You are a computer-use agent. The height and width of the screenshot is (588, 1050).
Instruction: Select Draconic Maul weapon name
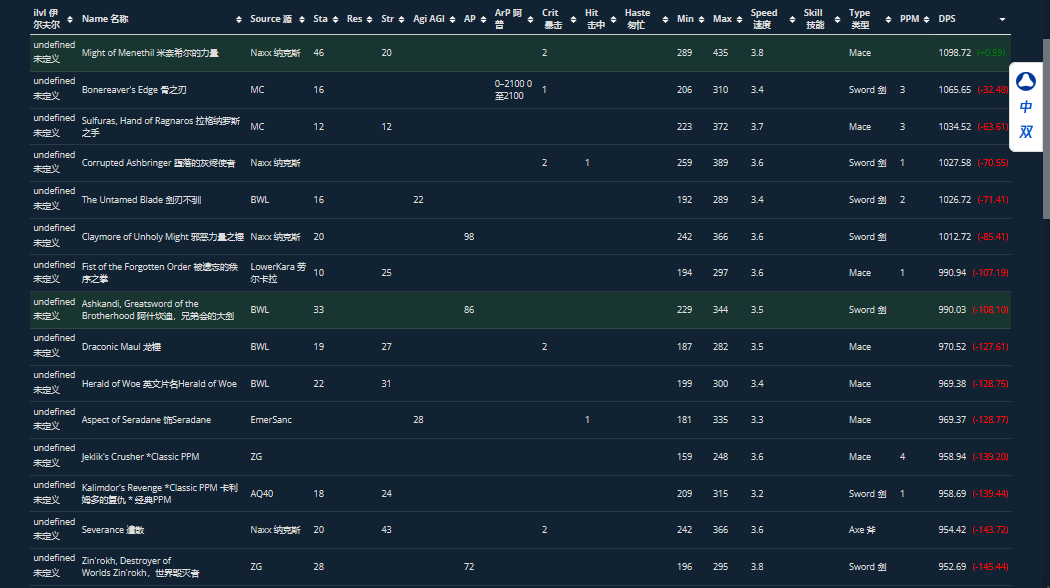[121, 347]
